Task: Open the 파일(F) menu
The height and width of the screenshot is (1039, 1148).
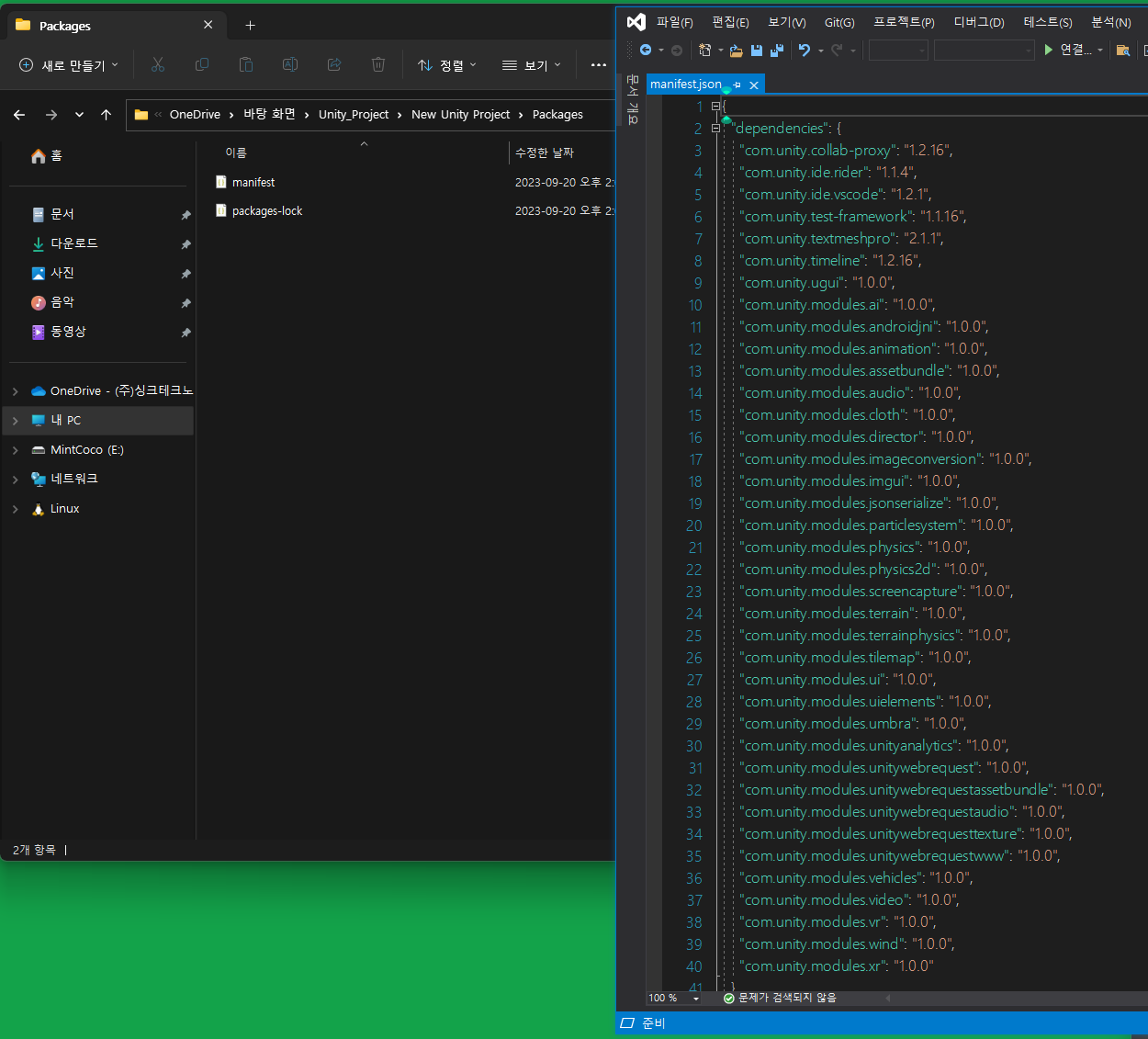Action: point(674,22)
